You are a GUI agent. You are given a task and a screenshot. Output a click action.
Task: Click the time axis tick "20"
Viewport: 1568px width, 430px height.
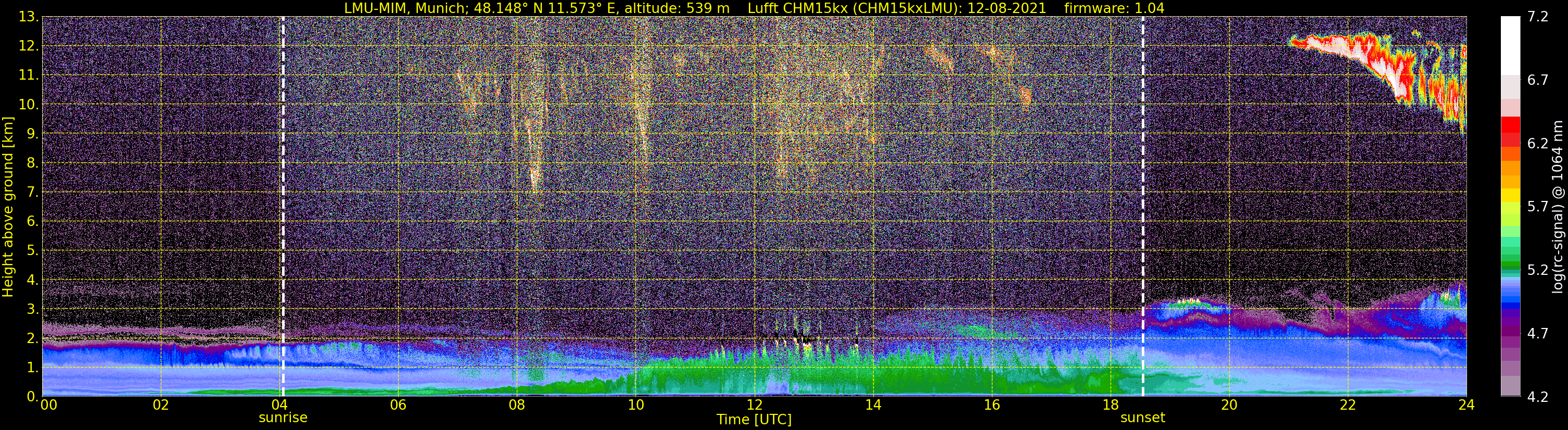pos(1229,406)
